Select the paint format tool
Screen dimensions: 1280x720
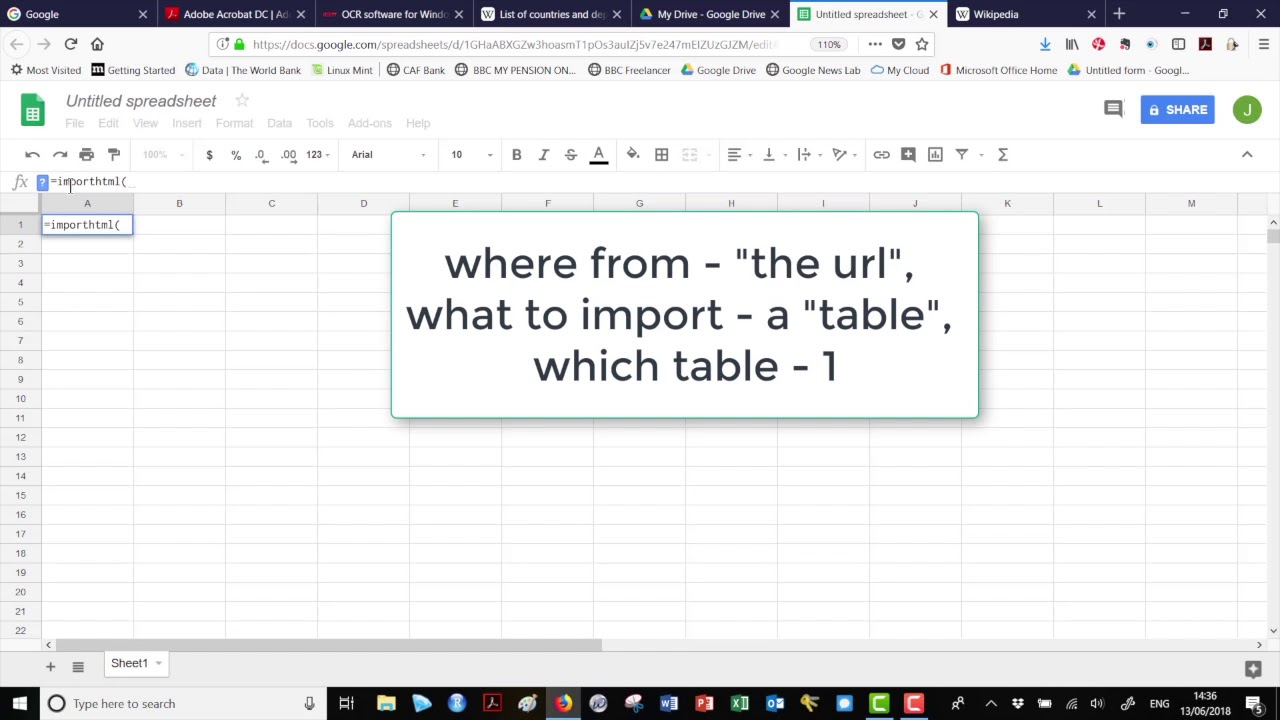114,154
